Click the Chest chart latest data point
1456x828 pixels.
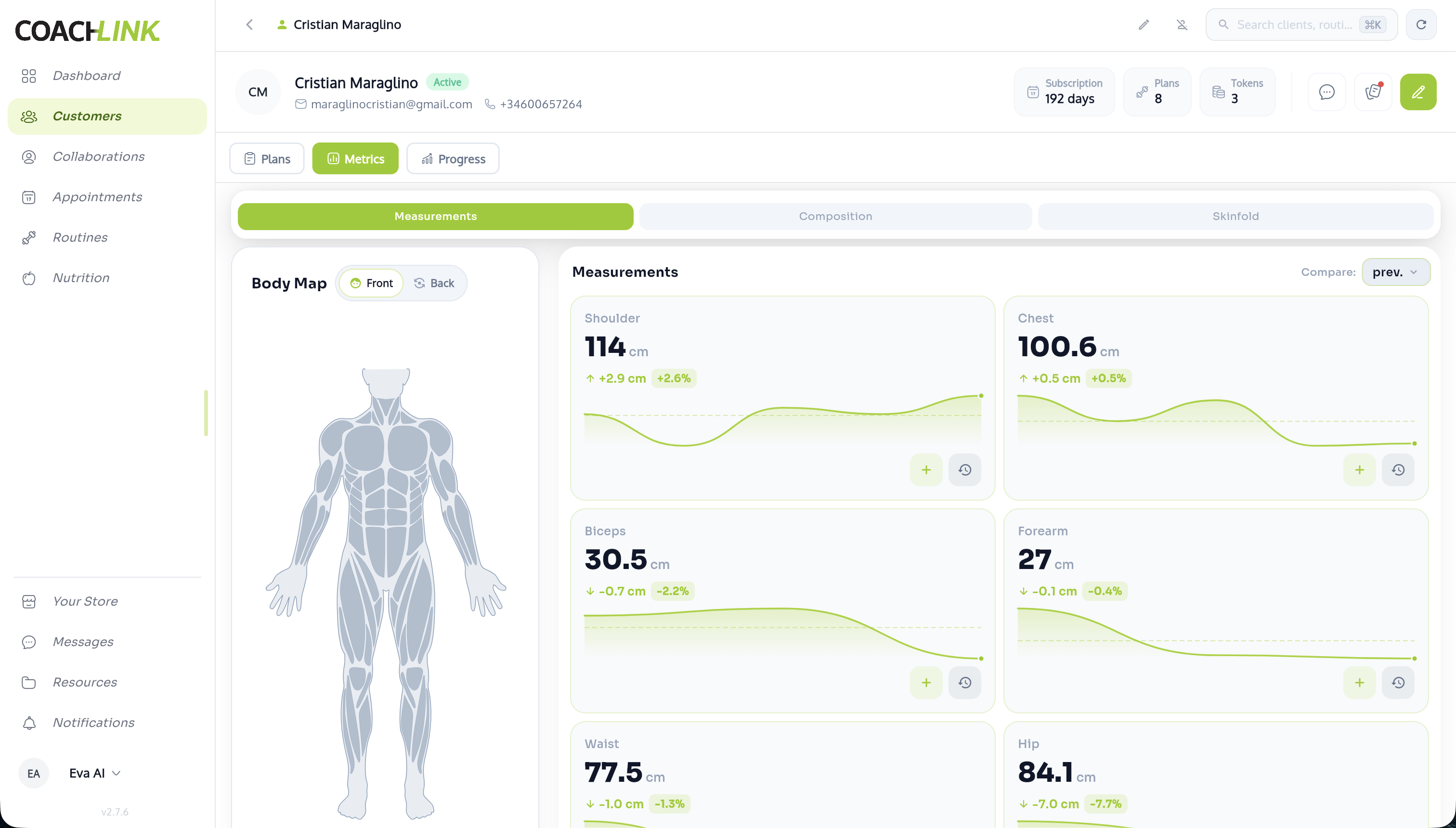1415,443
